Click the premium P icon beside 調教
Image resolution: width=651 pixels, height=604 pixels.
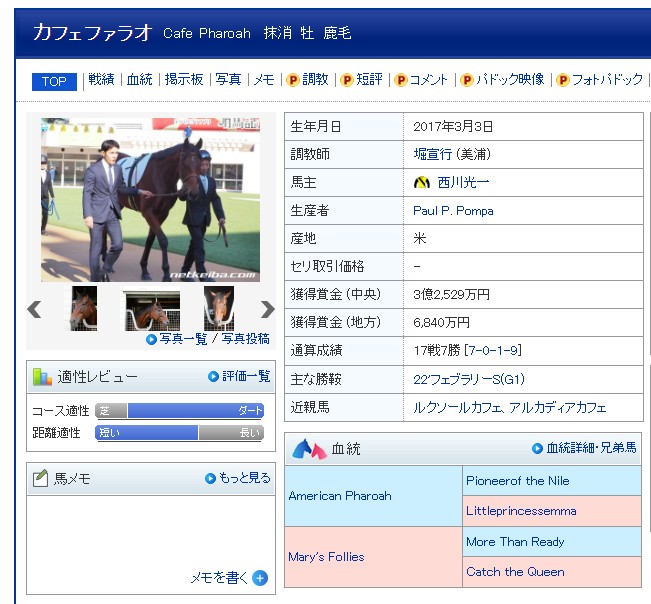click(x=292, y=80)
